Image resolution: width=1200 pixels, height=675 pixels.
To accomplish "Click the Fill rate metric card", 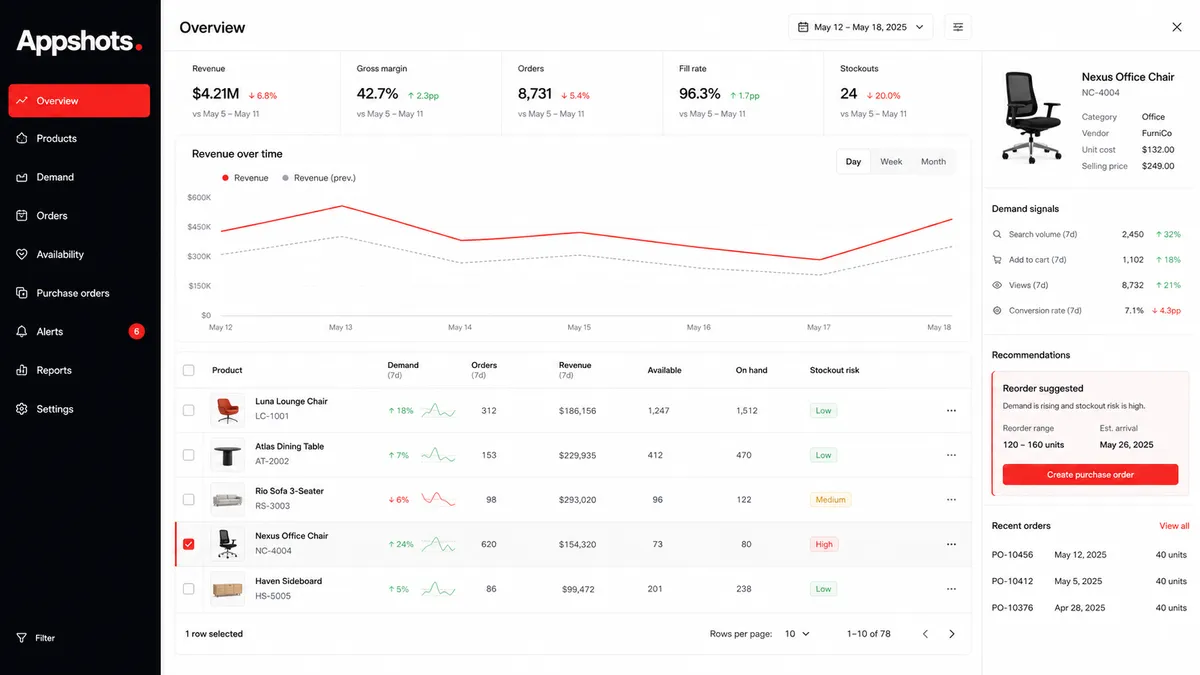I will point(743,93).
